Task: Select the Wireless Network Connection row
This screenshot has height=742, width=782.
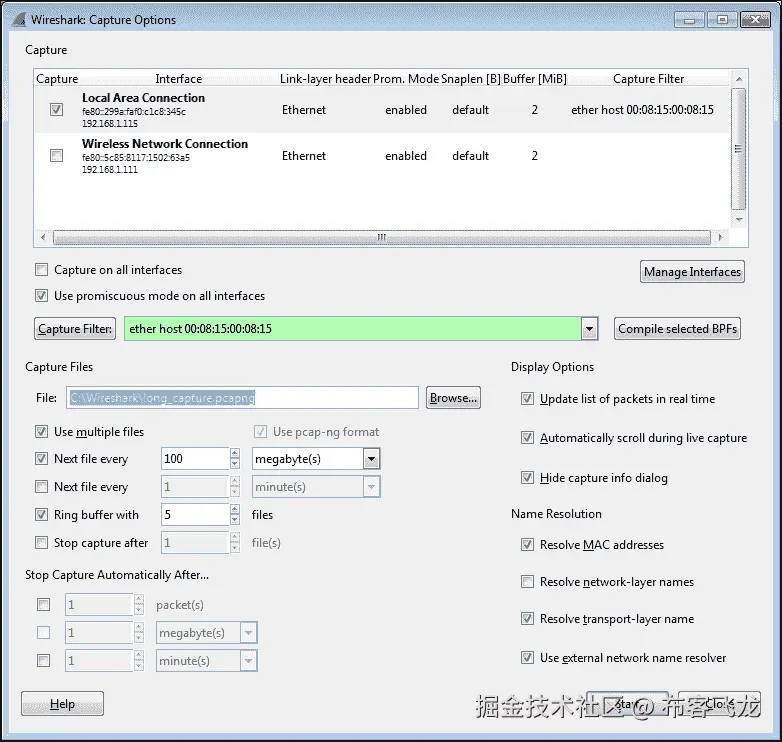Action: [382, 156]
